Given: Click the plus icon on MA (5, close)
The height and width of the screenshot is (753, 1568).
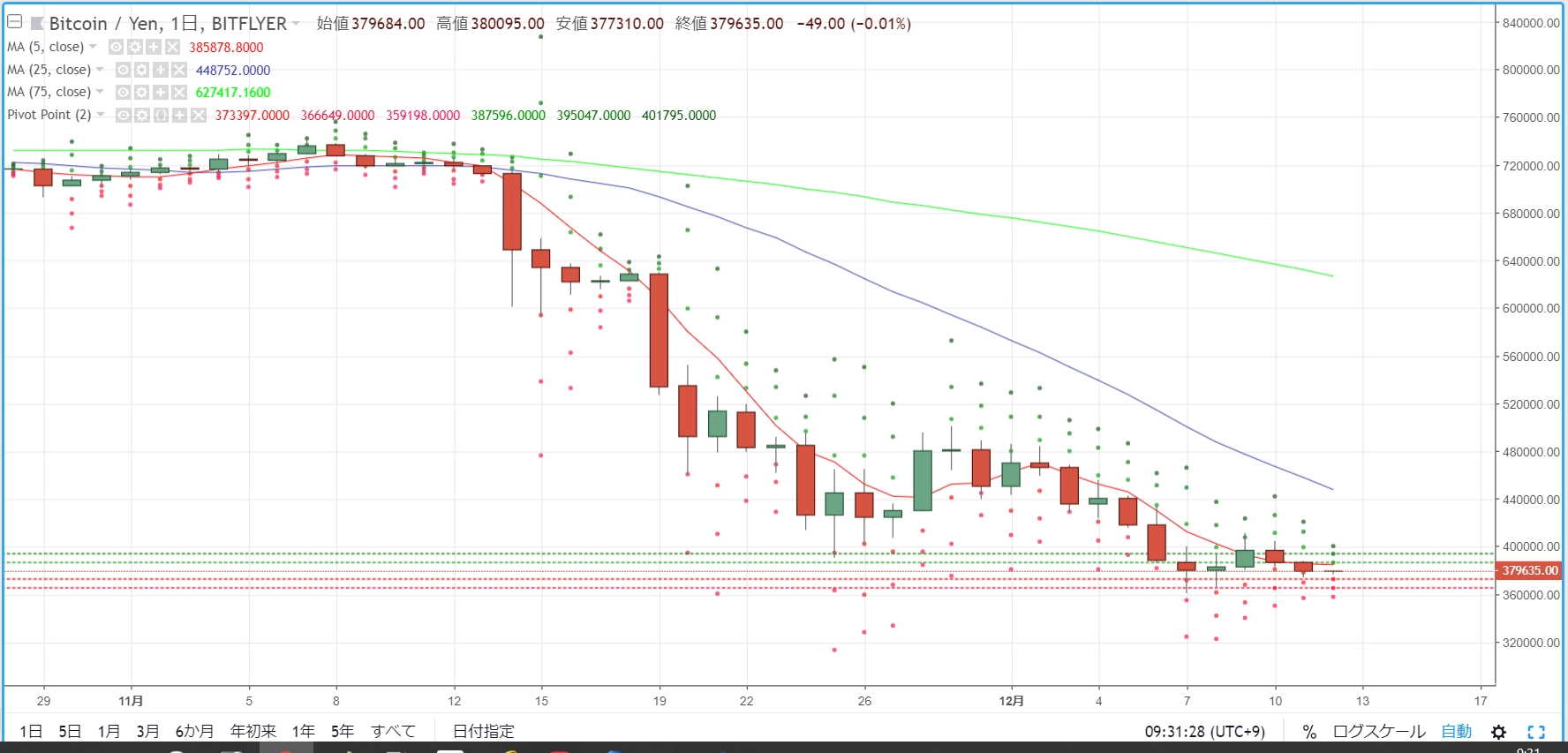Looking at the screenshot, I should pos(154,47).
